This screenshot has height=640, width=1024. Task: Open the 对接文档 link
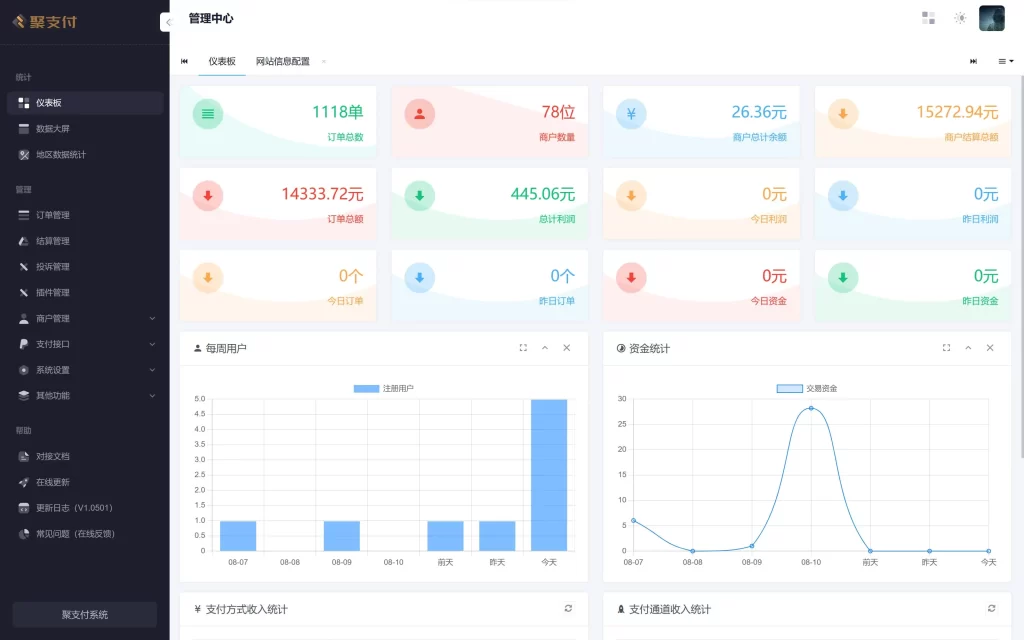23,454
